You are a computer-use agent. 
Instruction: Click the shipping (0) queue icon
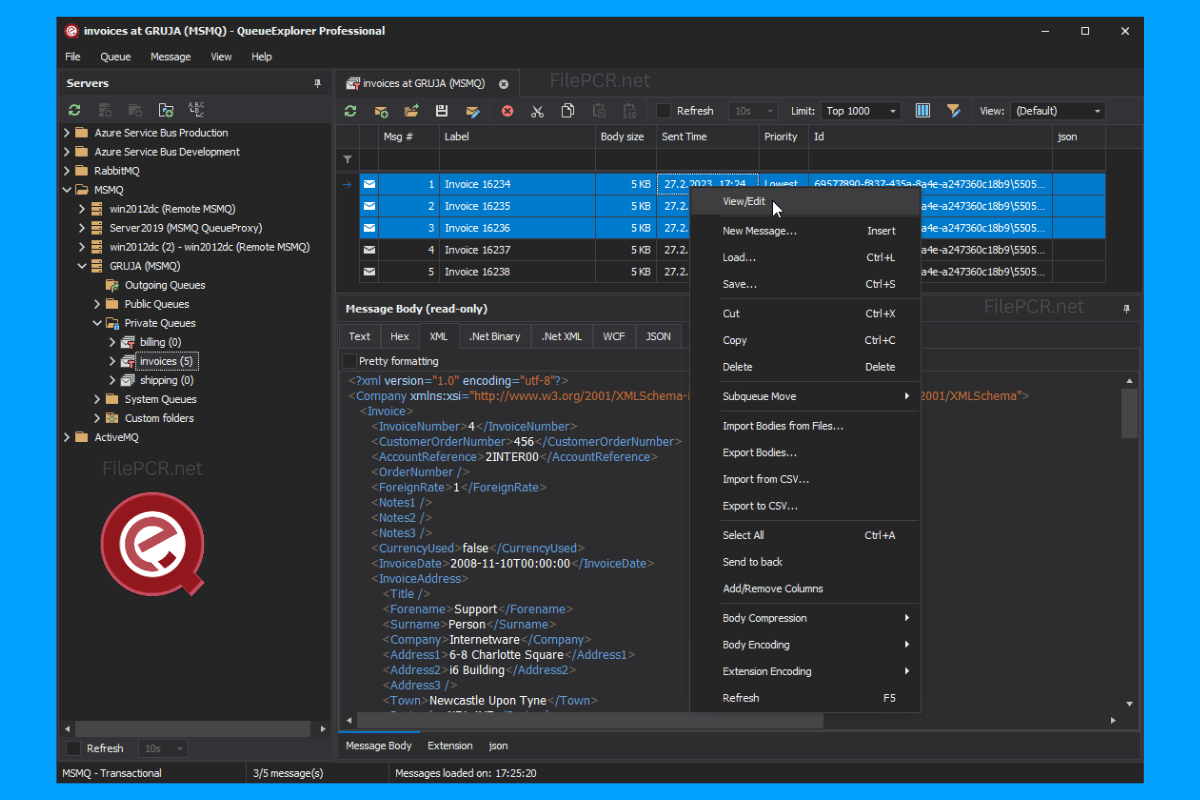tap(128, 380)
